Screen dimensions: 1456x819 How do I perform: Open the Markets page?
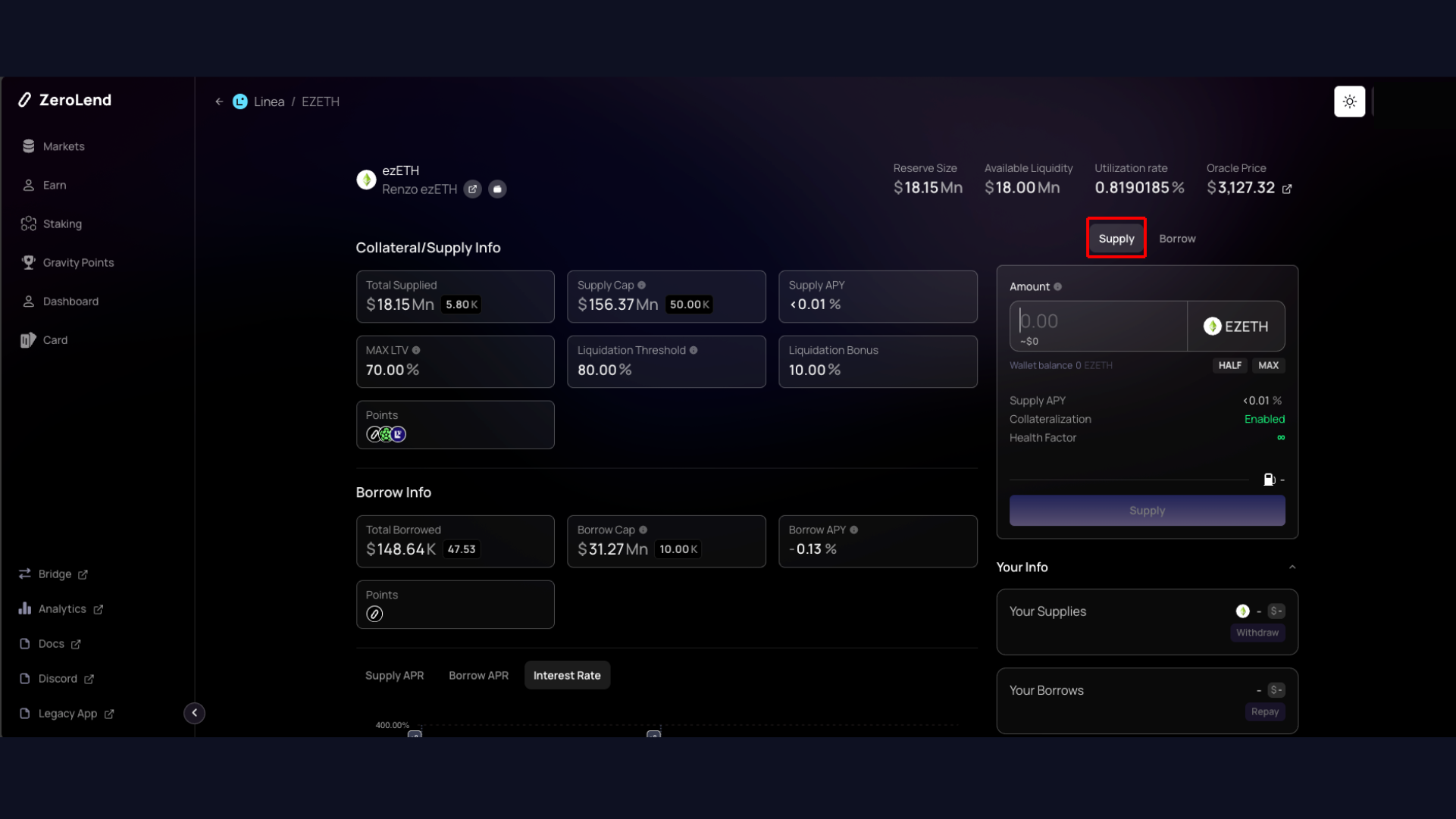[x=64, y=146]
